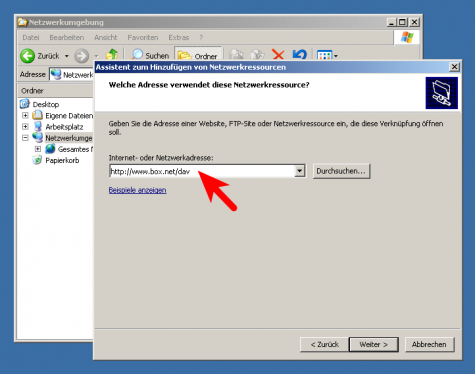Collapse the Netzwerkumgebung tree node
The image size is (475, 374).
click(x=25, y=138)
